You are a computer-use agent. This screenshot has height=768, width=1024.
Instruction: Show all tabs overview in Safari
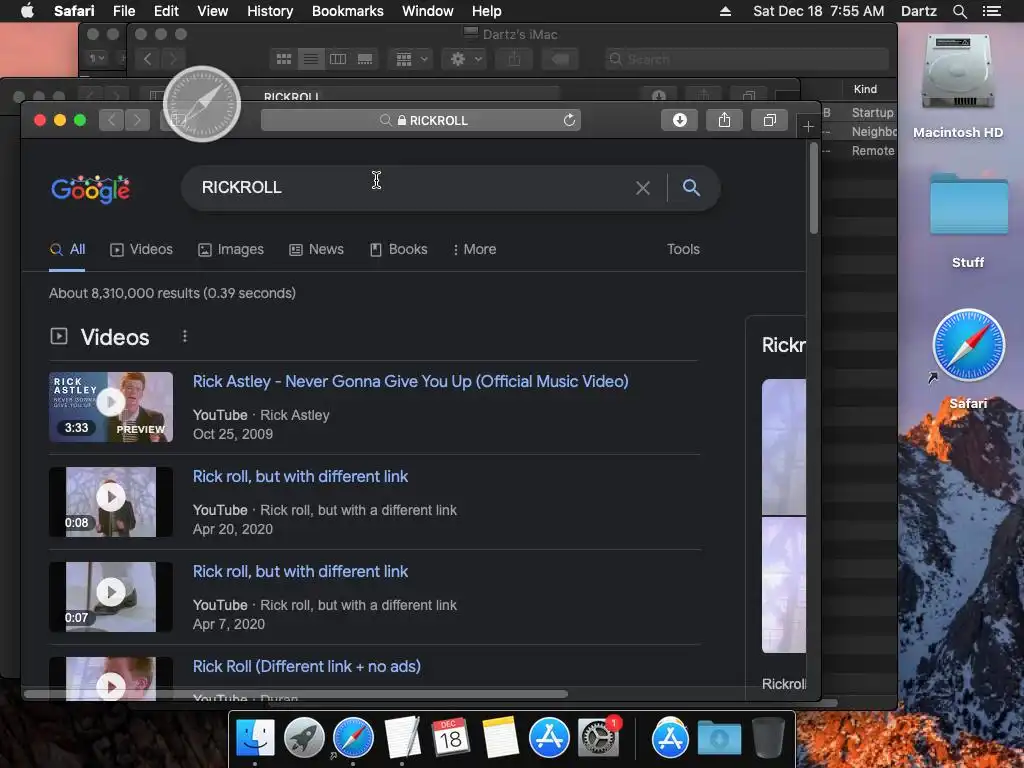769,120
